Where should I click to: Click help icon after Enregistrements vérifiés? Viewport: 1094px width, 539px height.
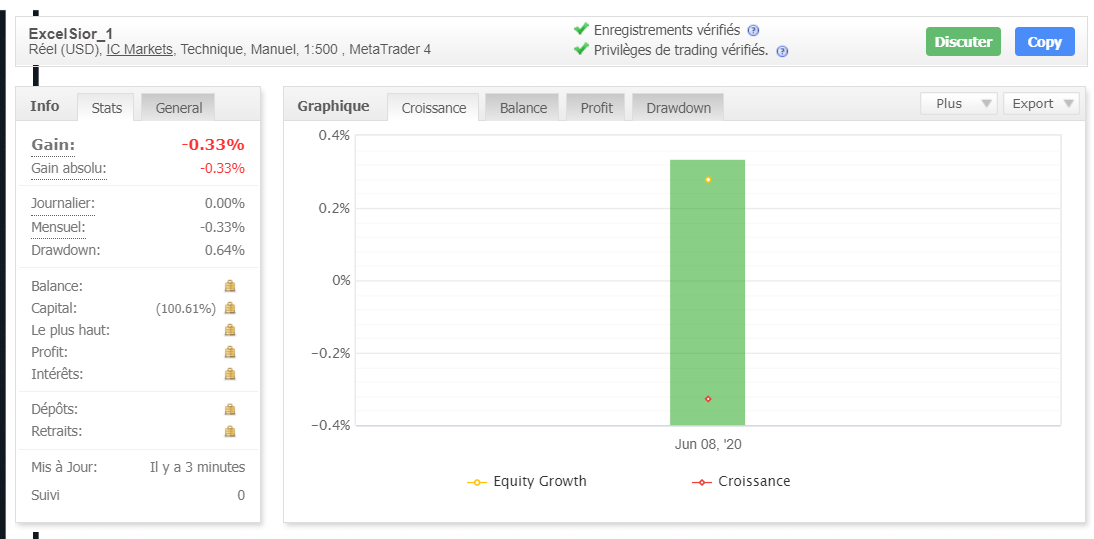click(753, 31)
